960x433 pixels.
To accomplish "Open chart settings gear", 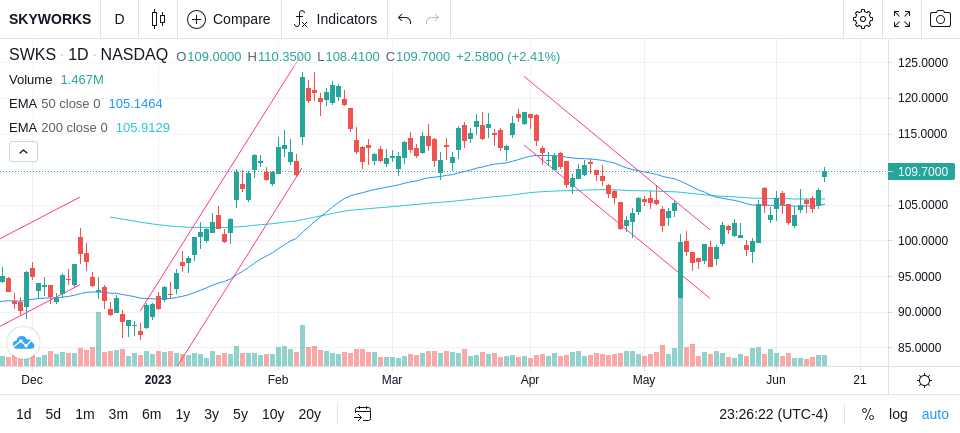I will 863,19.
